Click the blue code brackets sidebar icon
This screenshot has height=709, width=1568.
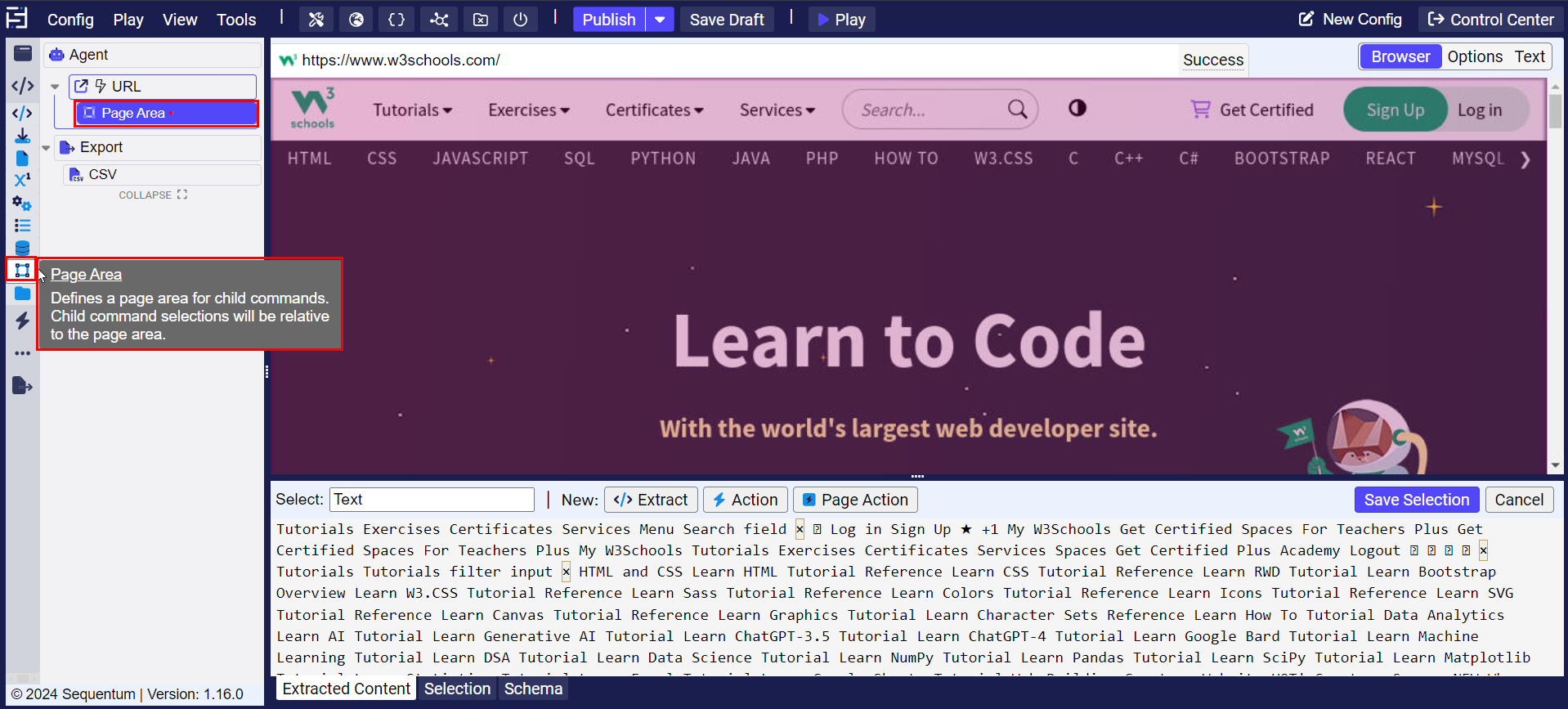pos(23,114)
